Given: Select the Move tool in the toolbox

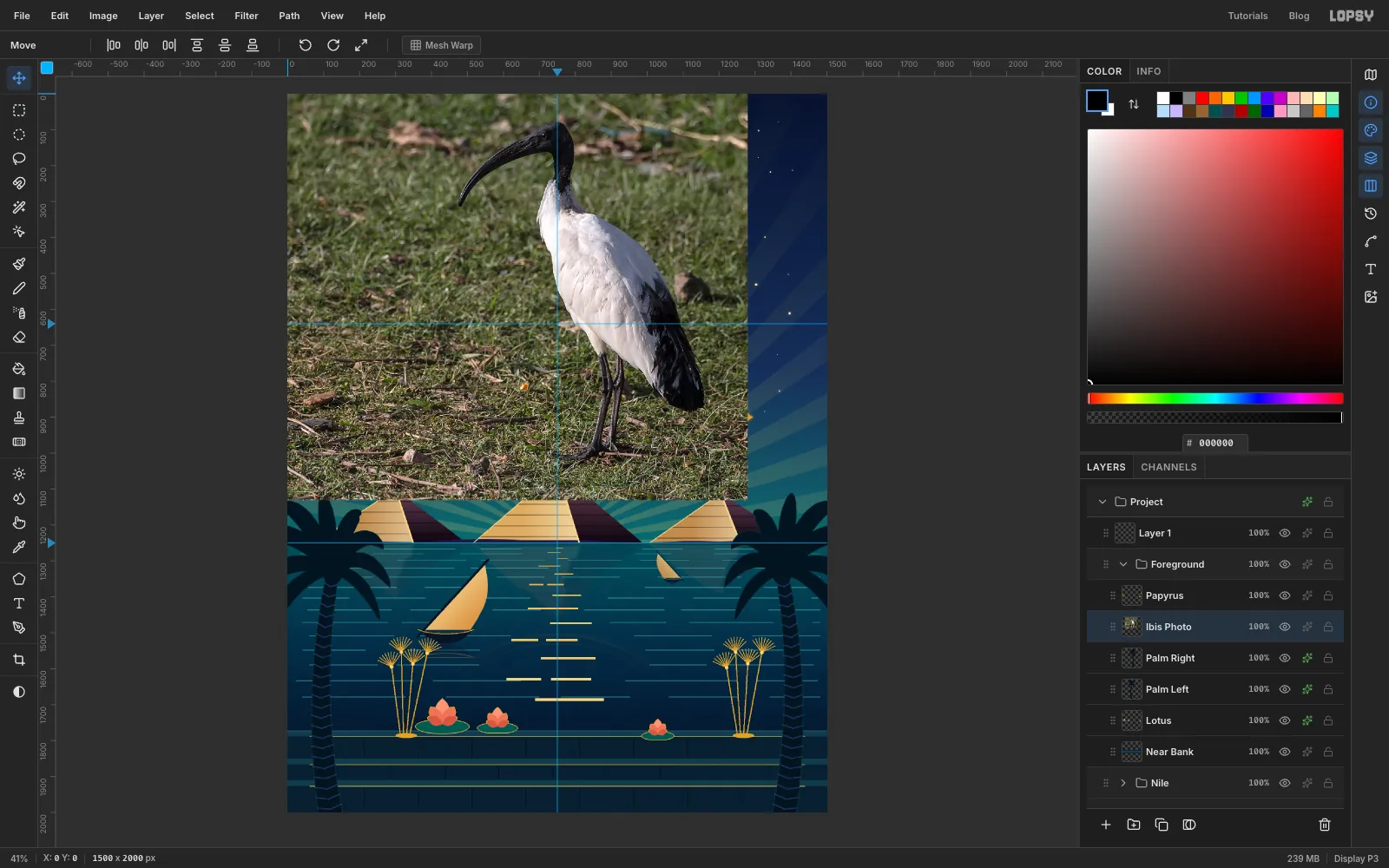Looking at the screenshot, I should click(x=18, y=78).
